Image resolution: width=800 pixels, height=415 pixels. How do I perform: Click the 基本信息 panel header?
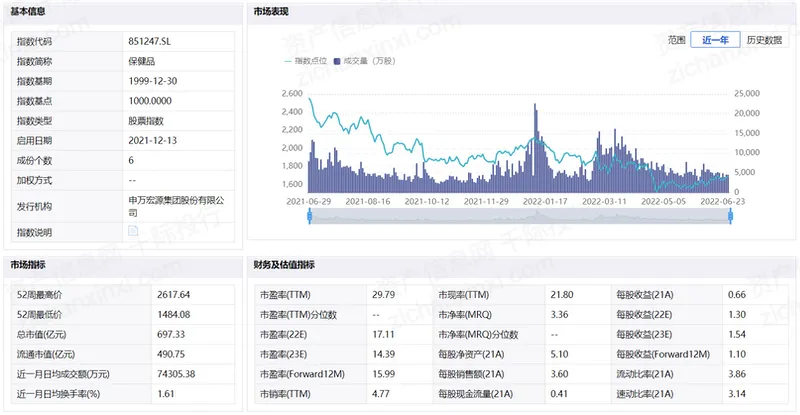click(x=123, y=11)
